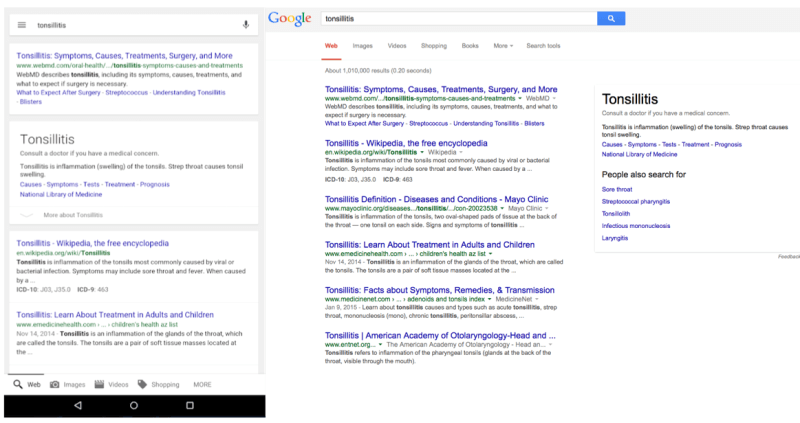800x423 pixels.
Task: Open the More dropdown in desktop tabs
Action: (x=503, y=46)
